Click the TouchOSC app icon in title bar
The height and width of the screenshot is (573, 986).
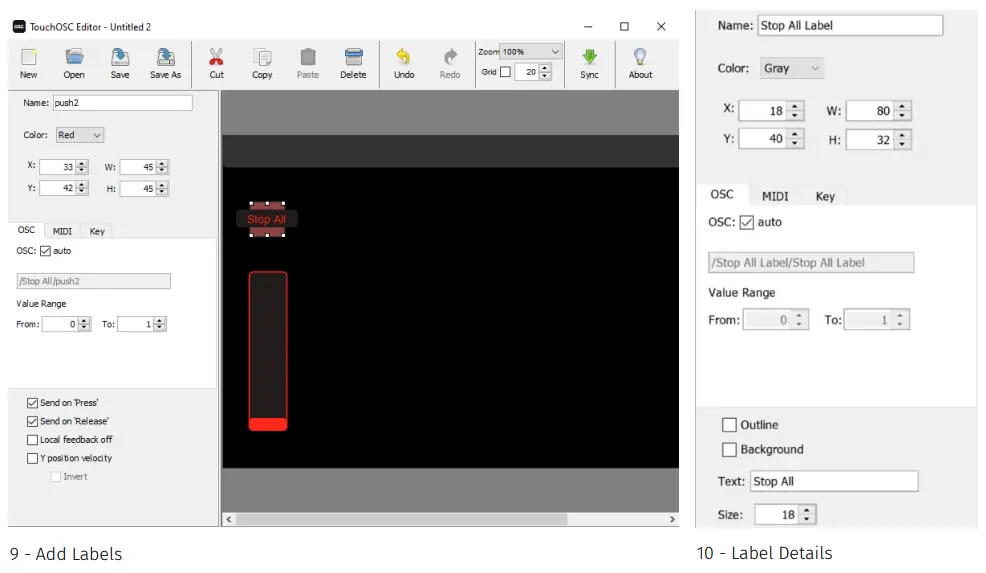[19, 26]
